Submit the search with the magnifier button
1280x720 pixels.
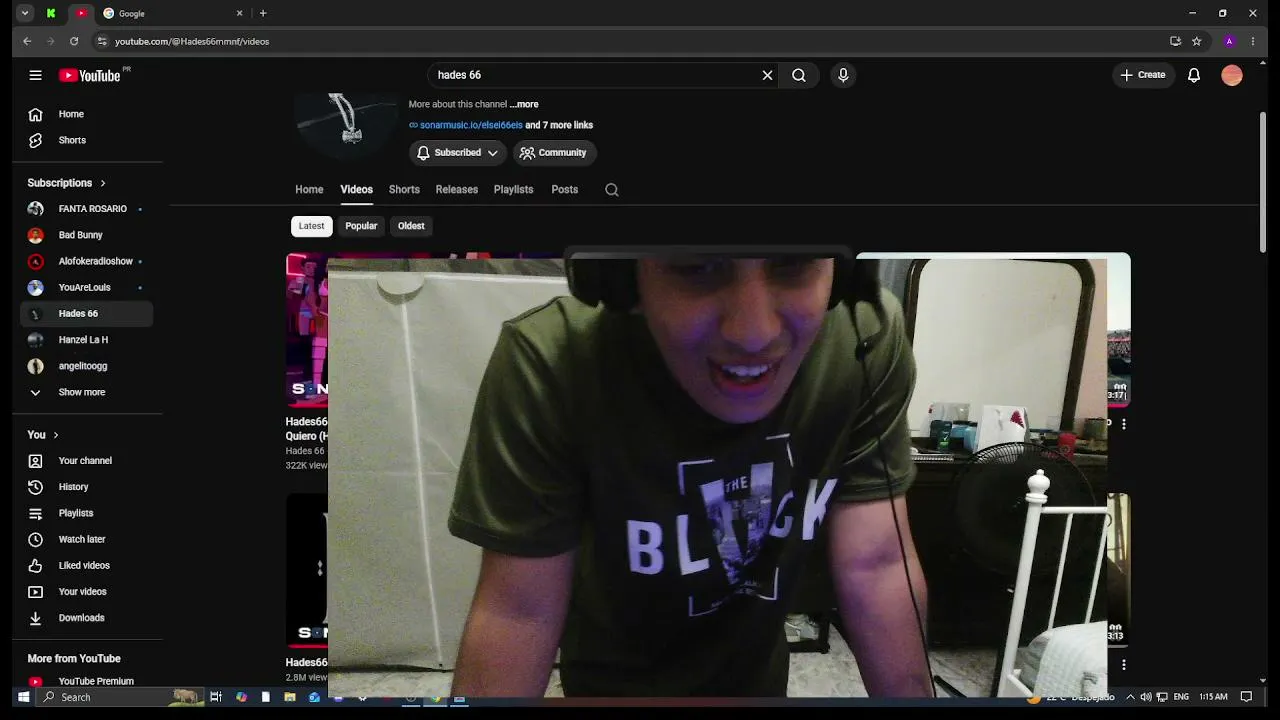(x=799, y=75)
